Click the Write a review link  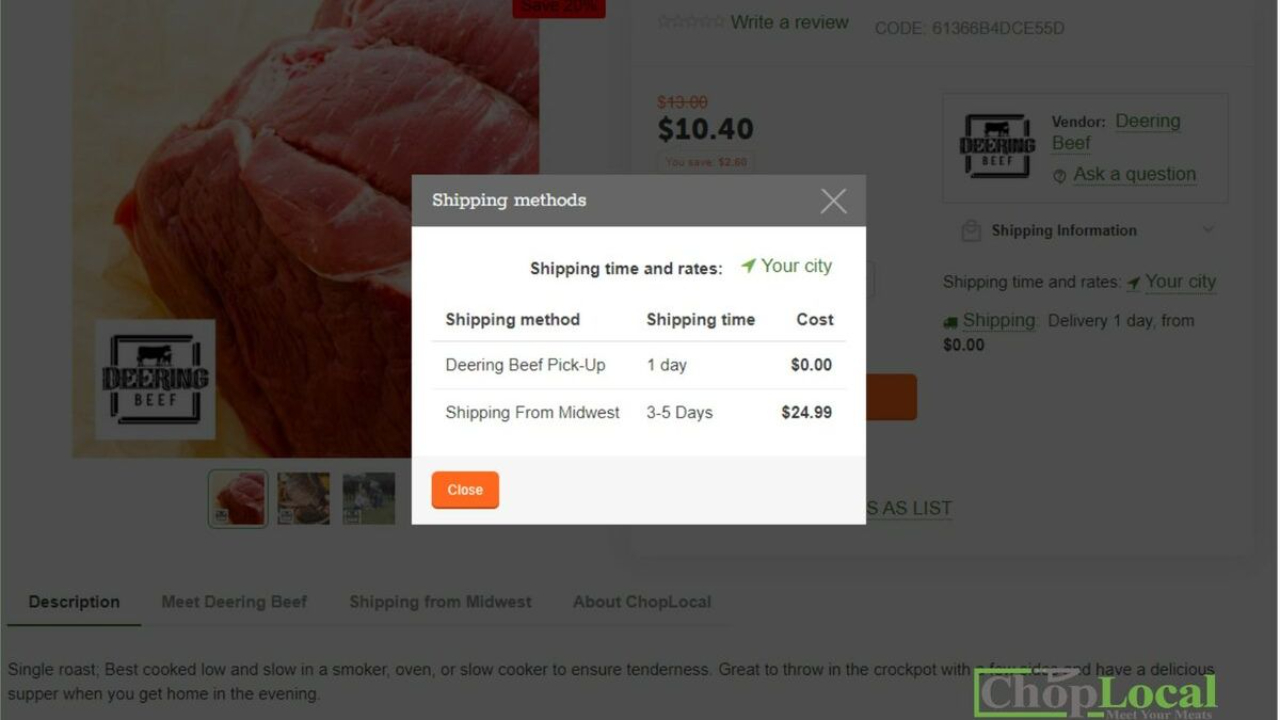click(789, 22)
